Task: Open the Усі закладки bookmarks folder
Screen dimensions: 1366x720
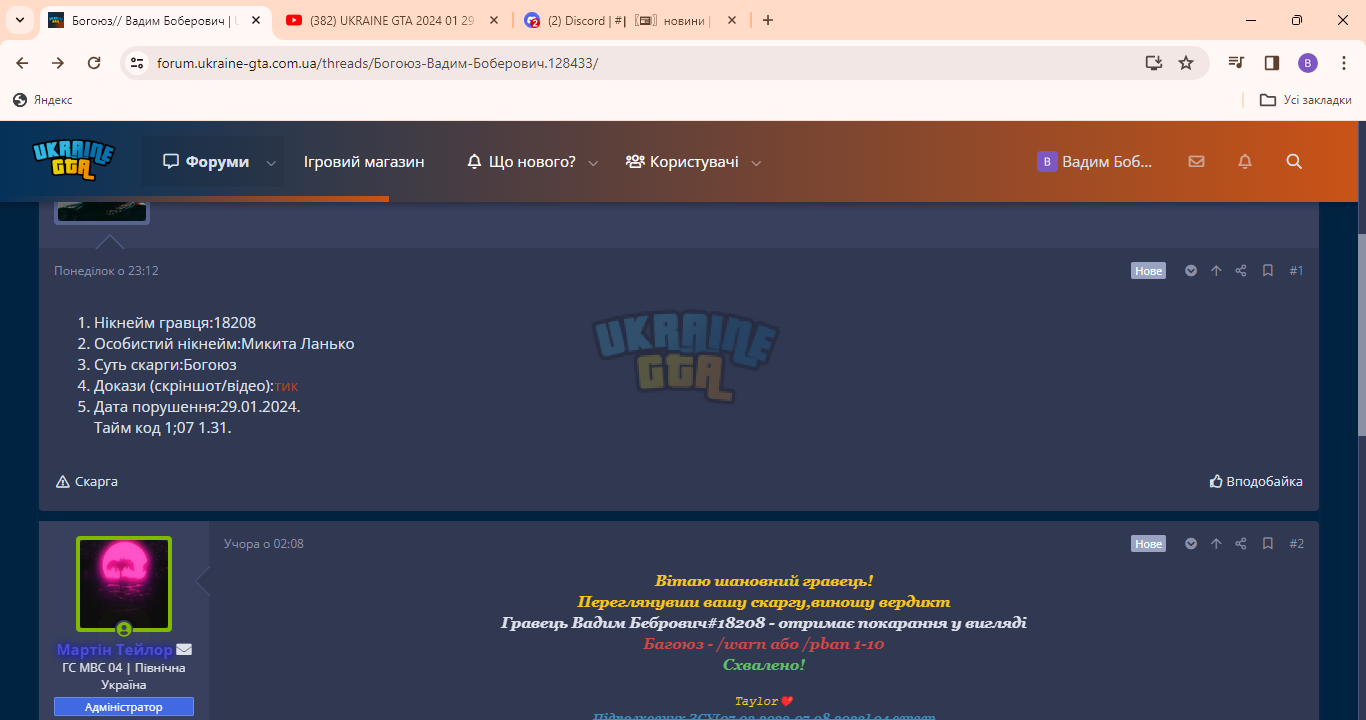Action: [1306, 100]
